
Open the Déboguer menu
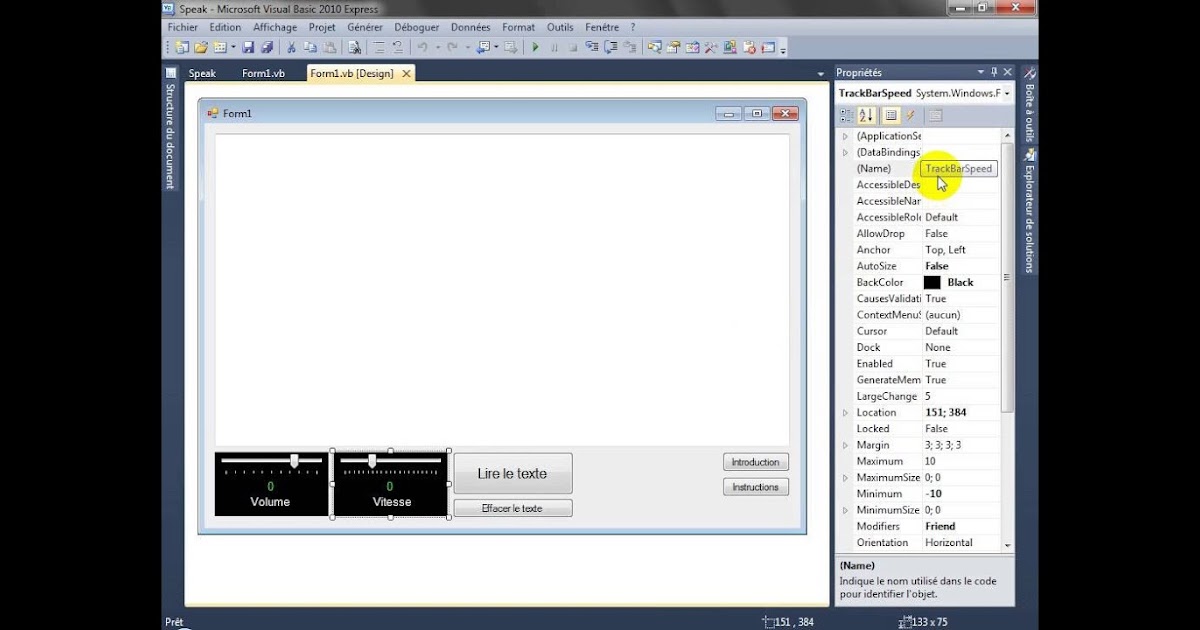[416, 27]
